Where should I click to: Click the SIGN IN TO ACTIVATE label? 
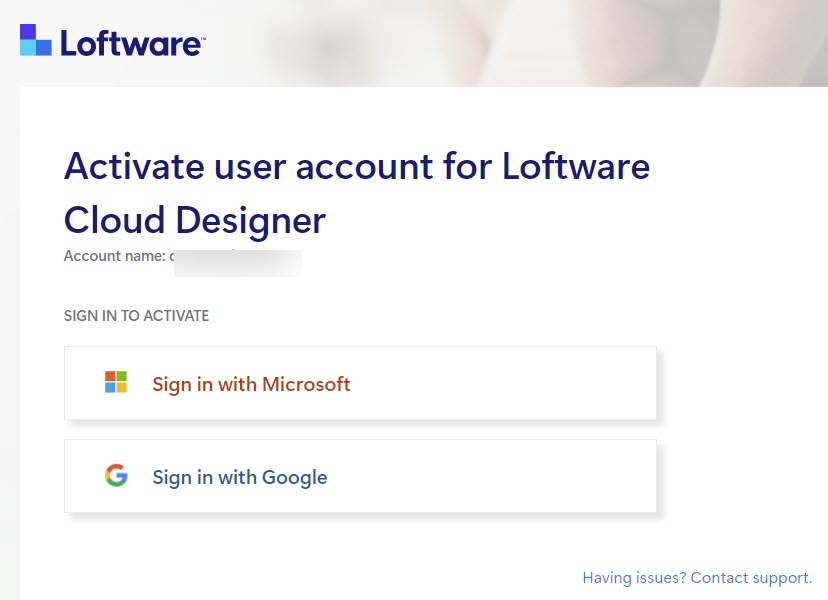click(136, 316)
